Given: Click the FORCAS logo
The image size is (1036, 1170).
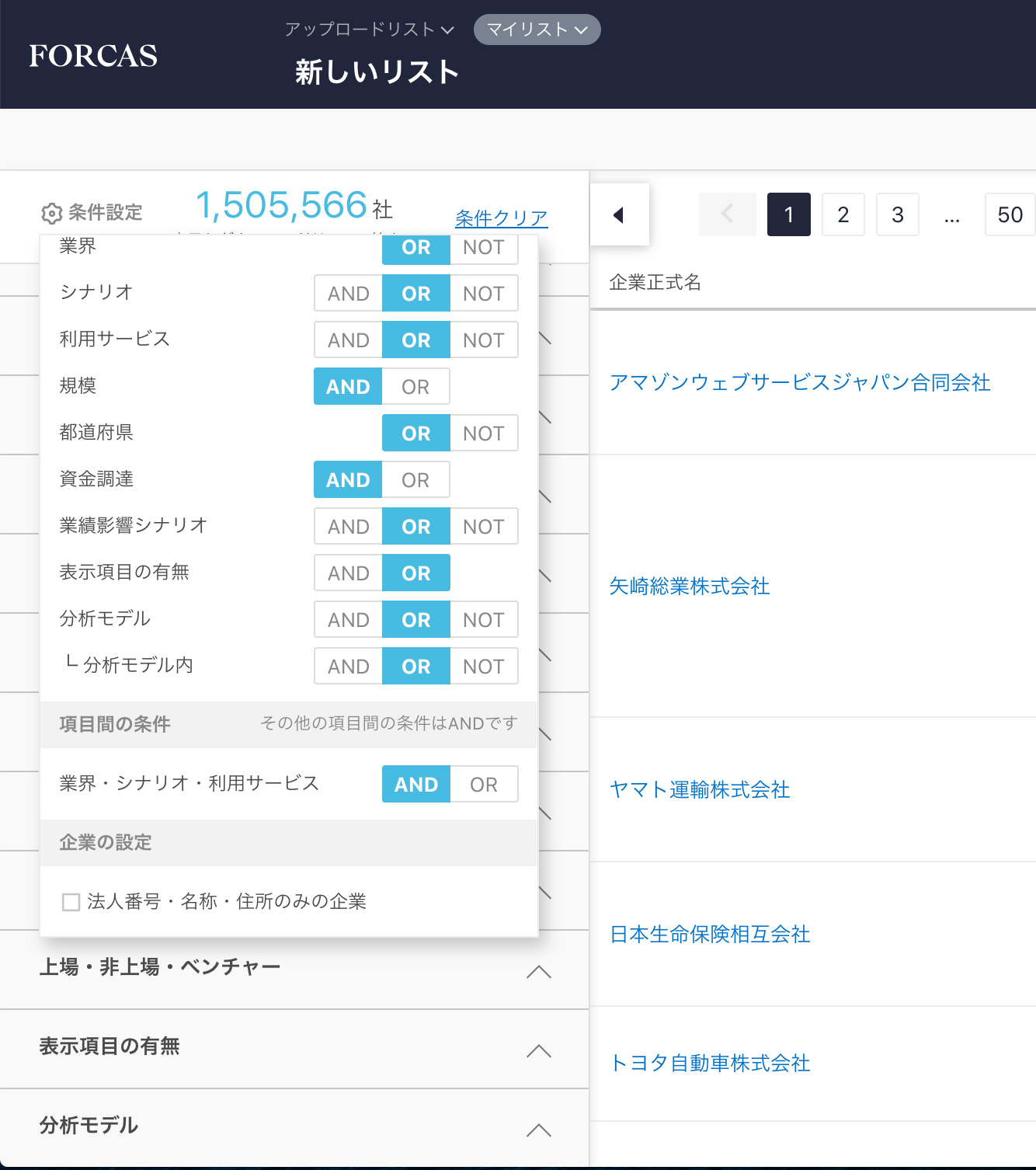Looking at the screenshot, I should [92, 54].
